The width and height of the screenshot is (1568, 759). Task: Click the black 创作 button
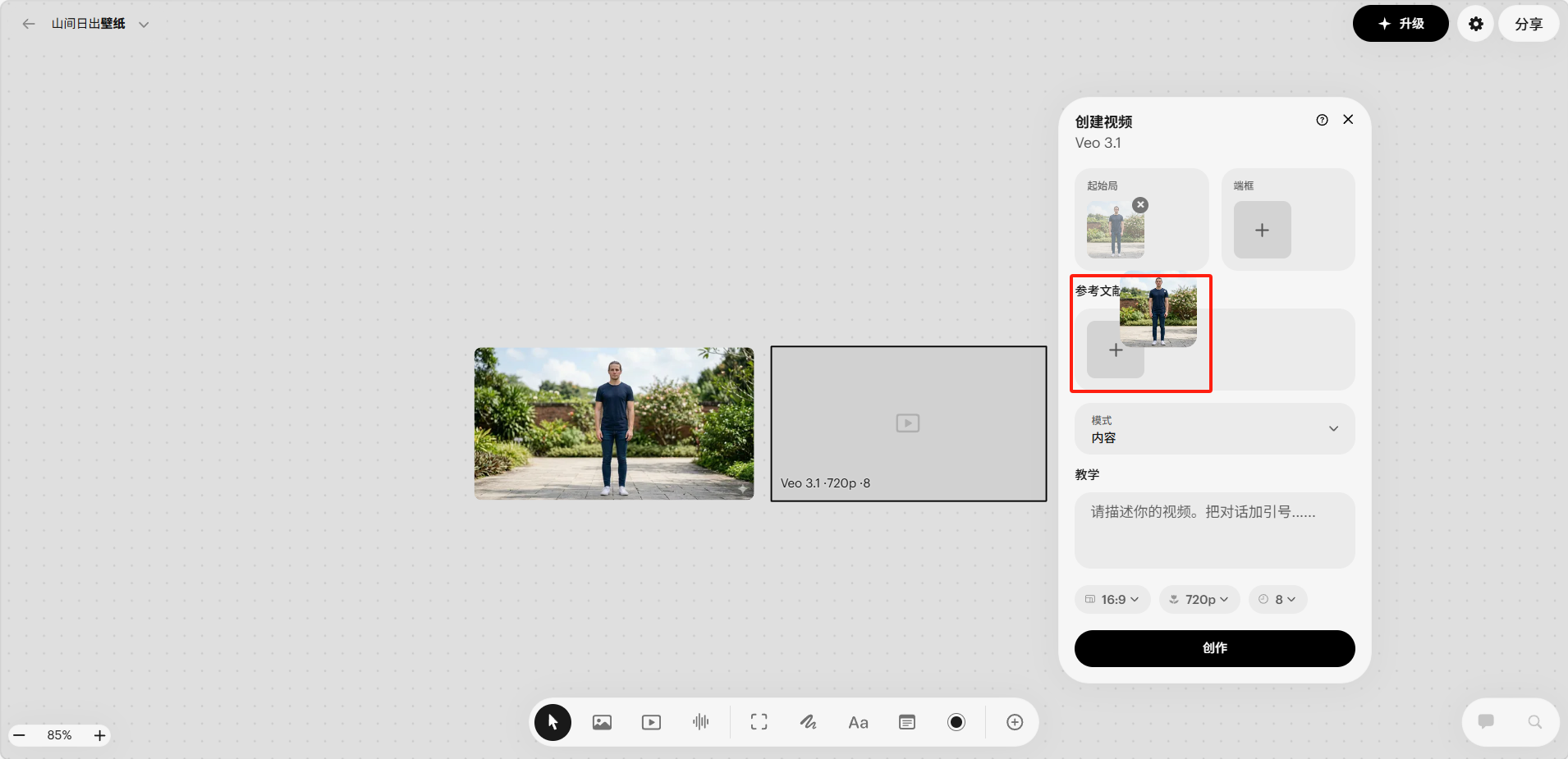[1214, 648]
